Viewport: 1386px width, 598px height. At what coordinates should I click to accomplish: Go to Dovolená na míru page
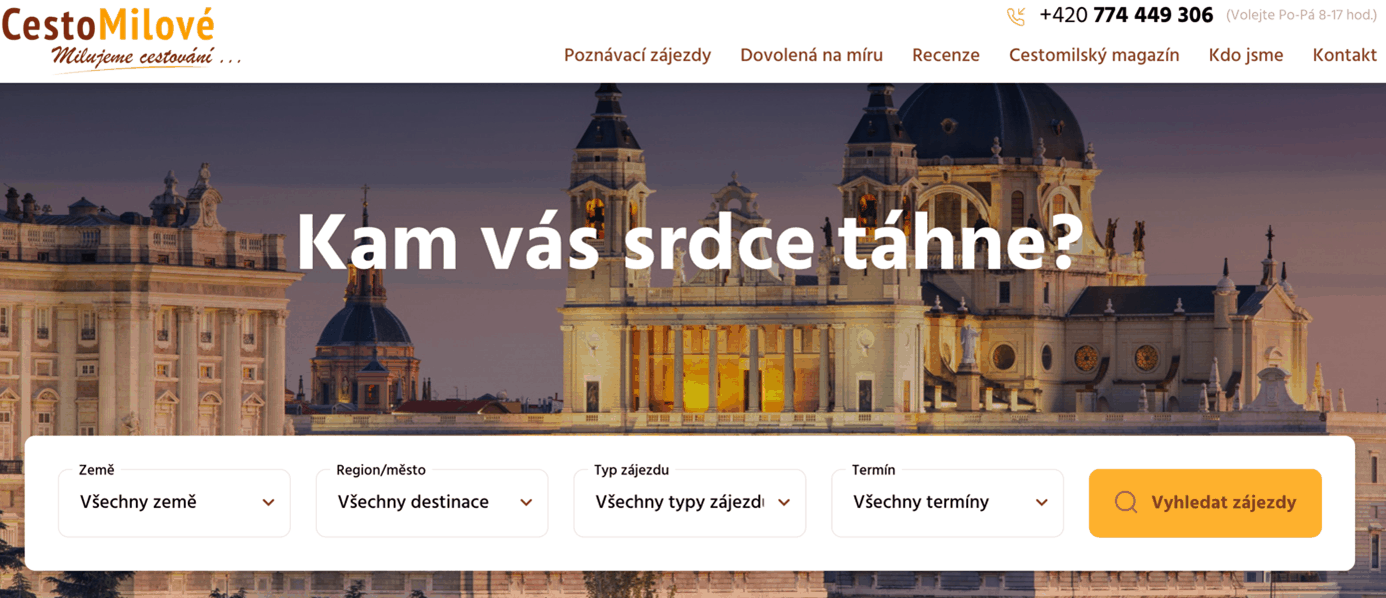click(811, 56)
